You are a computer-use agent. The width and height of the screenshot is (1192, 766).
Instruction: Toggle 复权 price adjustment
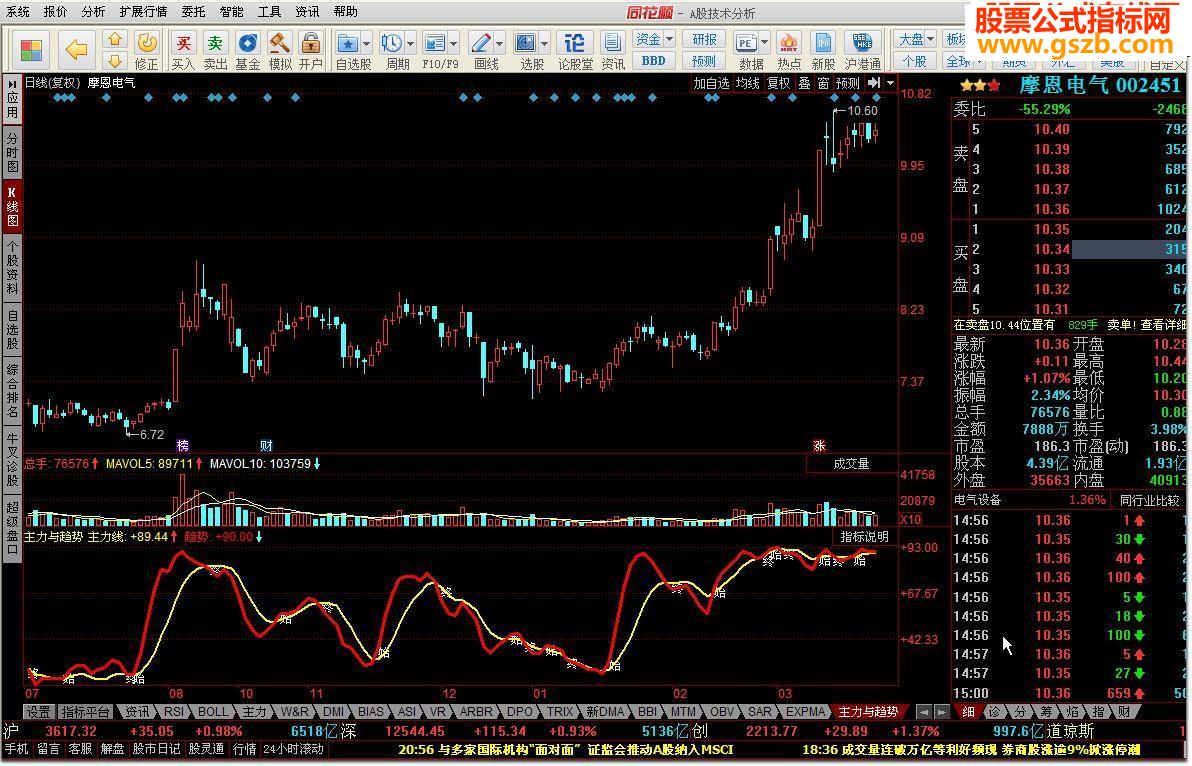778,83
